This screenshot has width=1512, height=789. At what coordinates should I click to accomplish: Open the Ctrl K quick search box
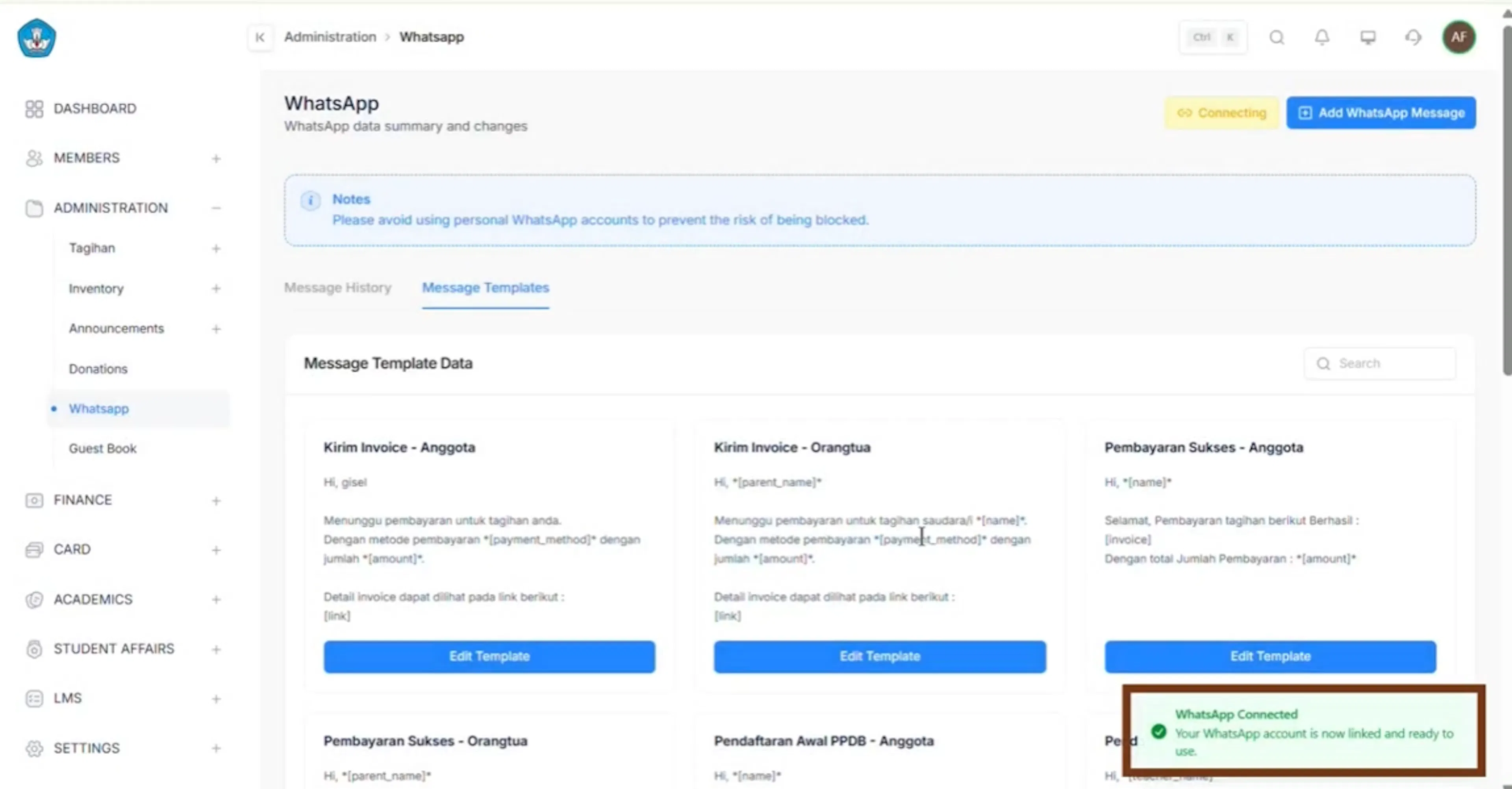pyautogui.click(x=1213, y=37)
